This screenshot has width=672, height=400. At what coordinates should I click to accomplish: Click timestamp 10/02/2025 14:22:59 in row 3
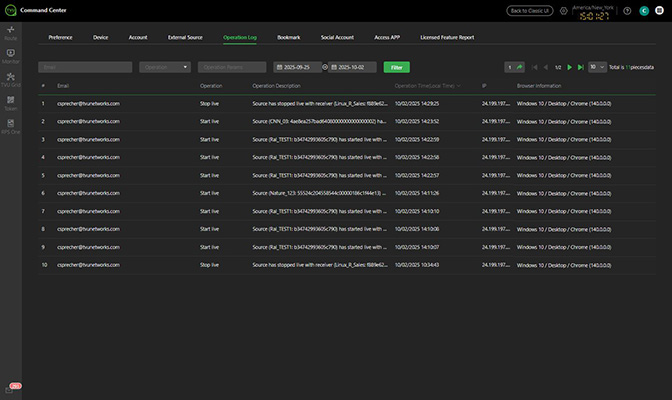(417, 140)
